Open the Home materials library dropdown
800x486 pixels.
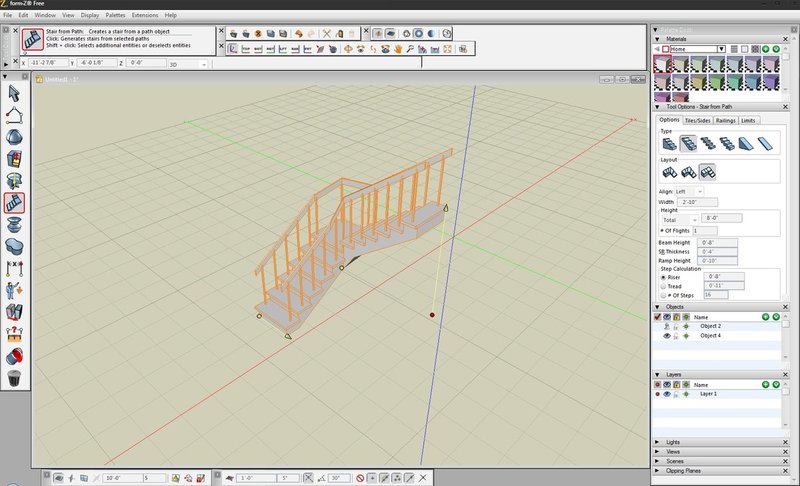coord(719,48)
